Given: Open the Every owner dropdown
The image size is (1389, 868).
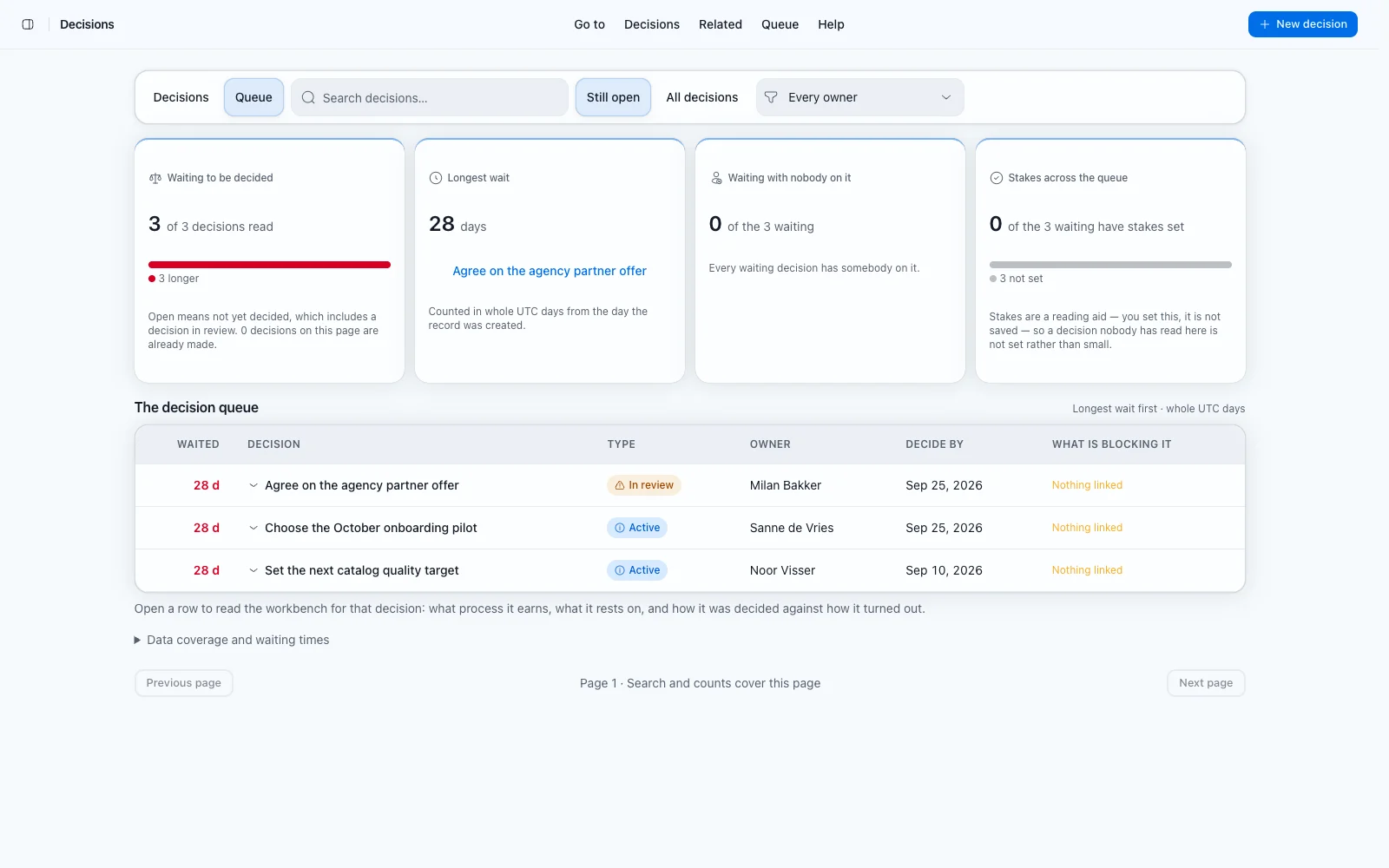Looking at the screenshot, I should pyautogui.click(x=859, y=97).
